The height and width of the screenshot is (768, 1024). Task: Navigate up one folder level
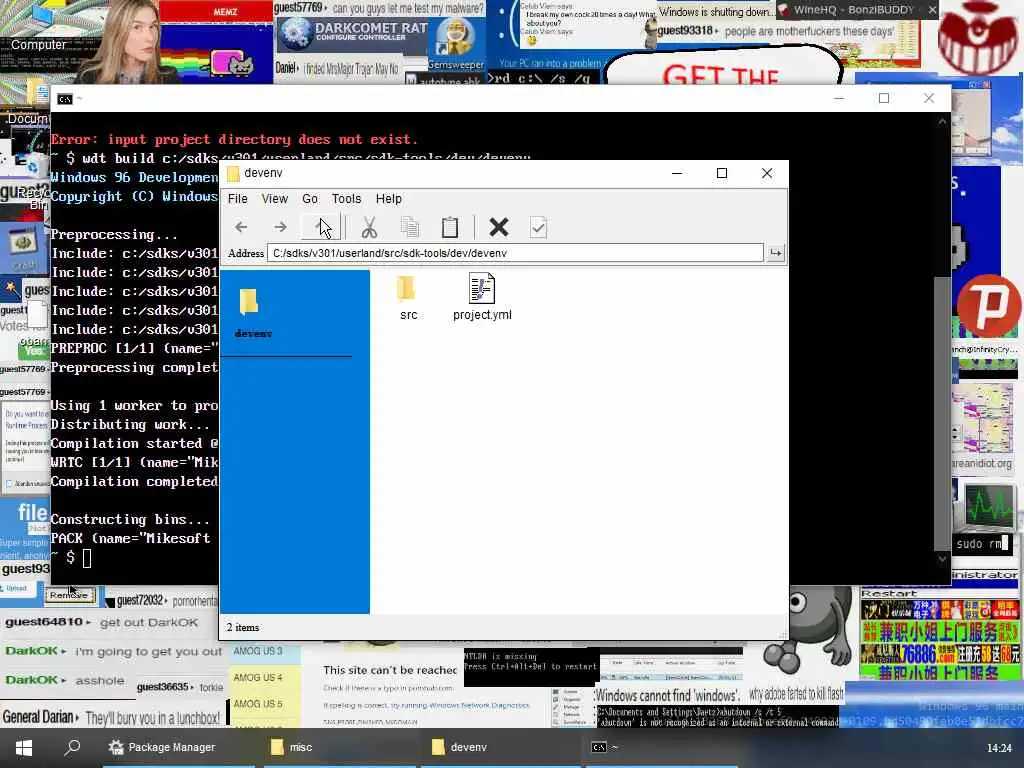click(320, 227)
